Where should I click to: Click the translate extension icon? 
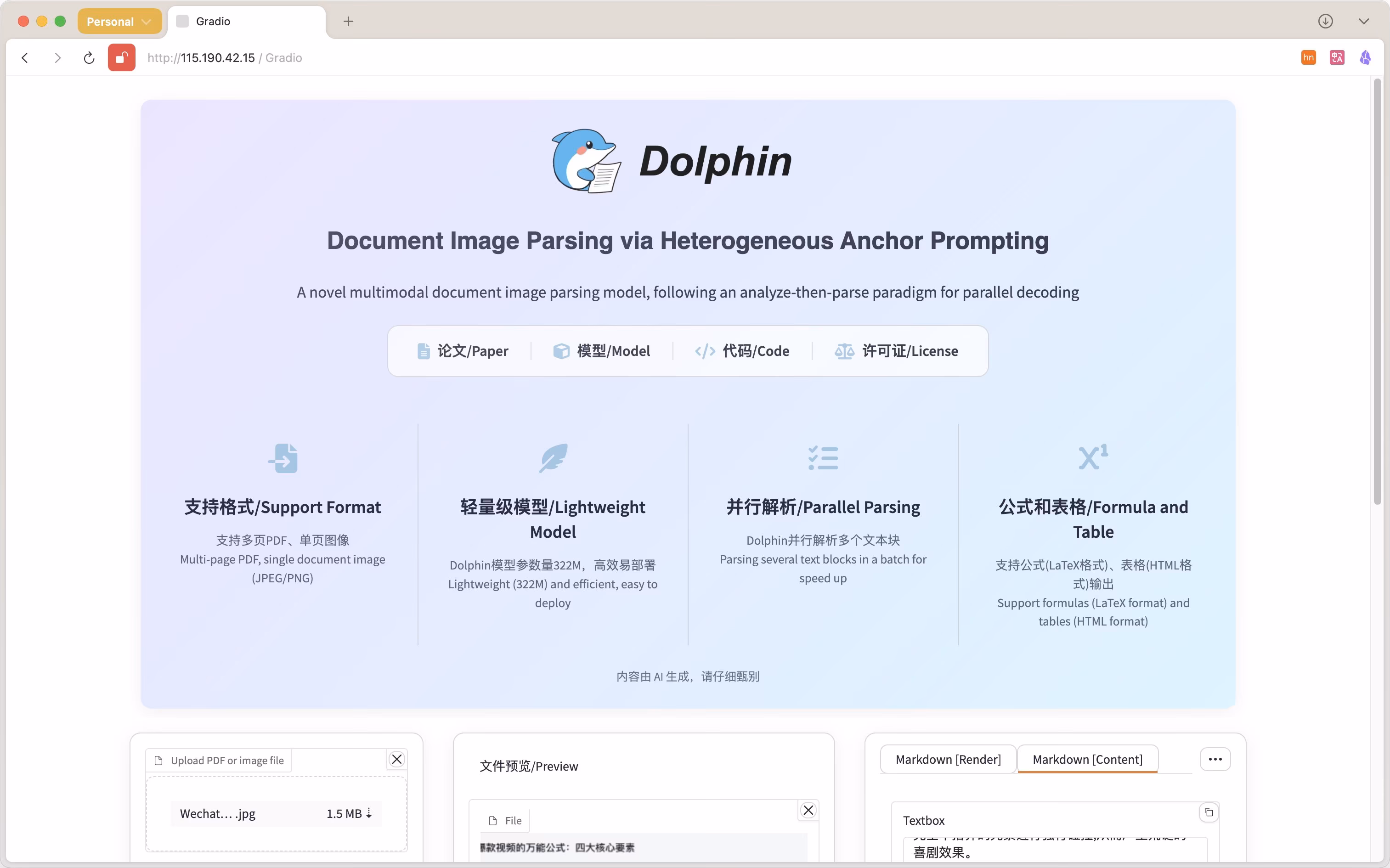(x=1337, y=58)
